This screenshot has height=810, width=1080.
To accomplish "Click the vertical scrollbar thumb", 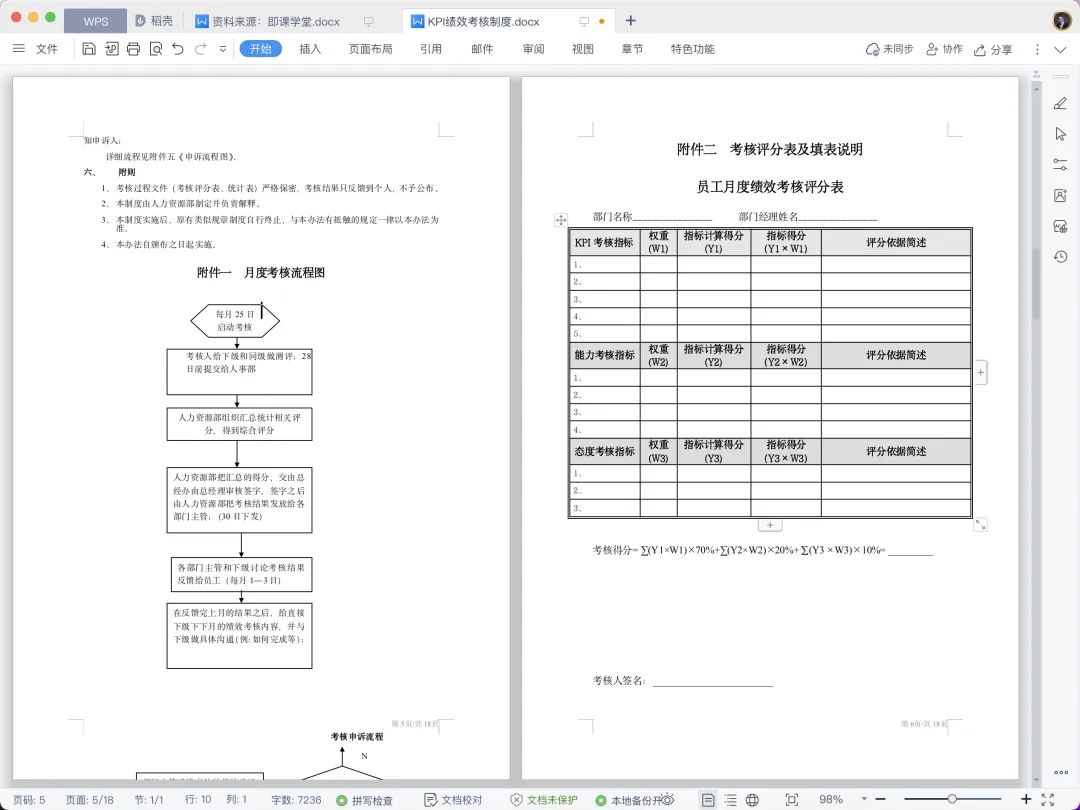I will [1036, 283].
